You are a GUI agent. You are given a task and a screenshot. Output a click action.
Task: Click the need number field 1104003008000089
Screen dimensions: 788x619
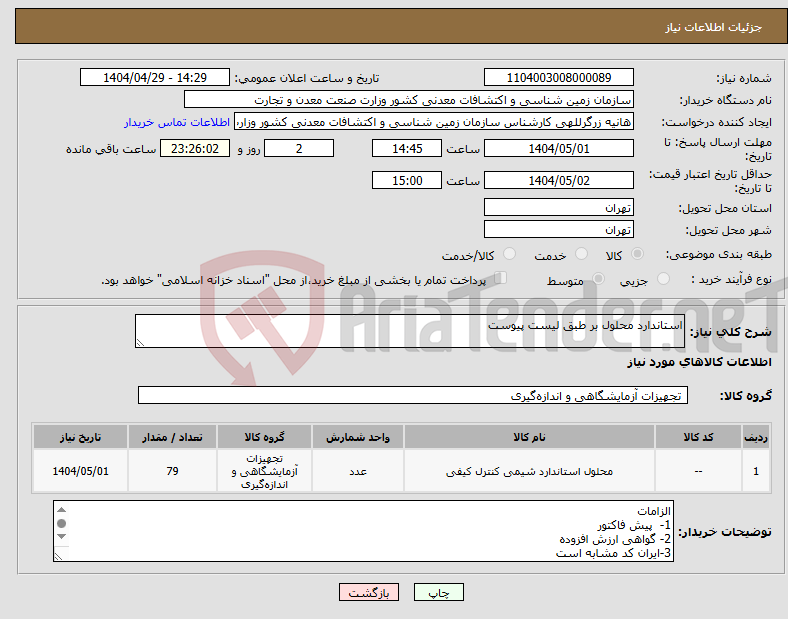pyautogui.click(x=558, y=77)
